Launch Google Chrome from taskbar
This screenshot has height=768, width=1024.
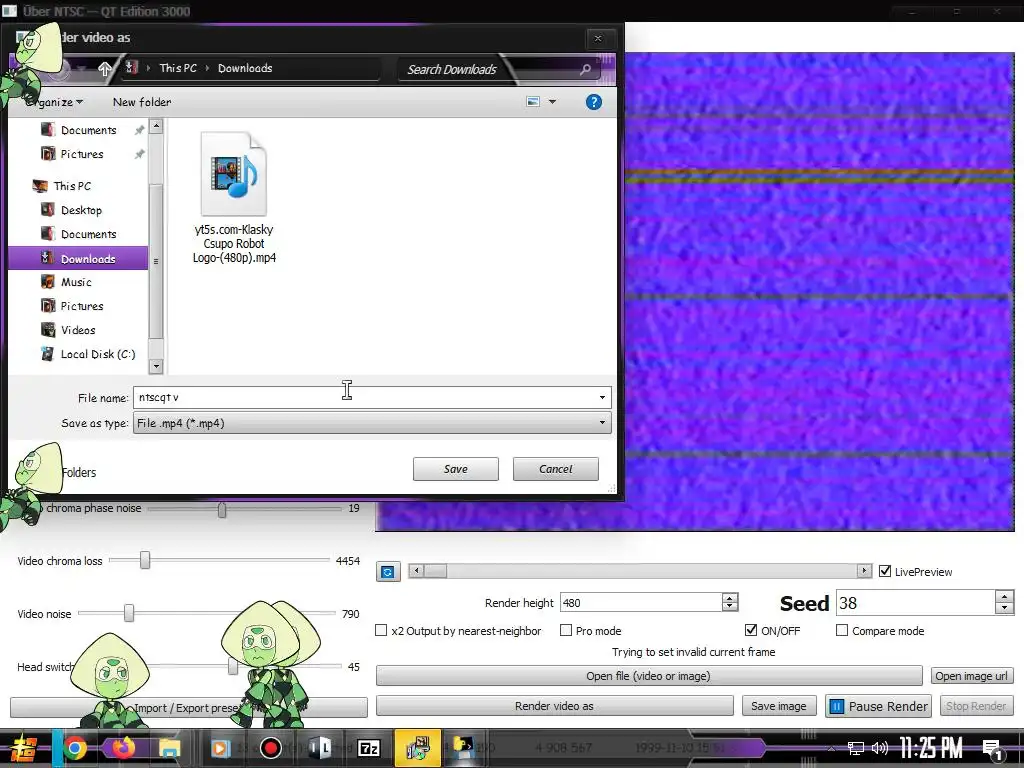tap(75, 748)
